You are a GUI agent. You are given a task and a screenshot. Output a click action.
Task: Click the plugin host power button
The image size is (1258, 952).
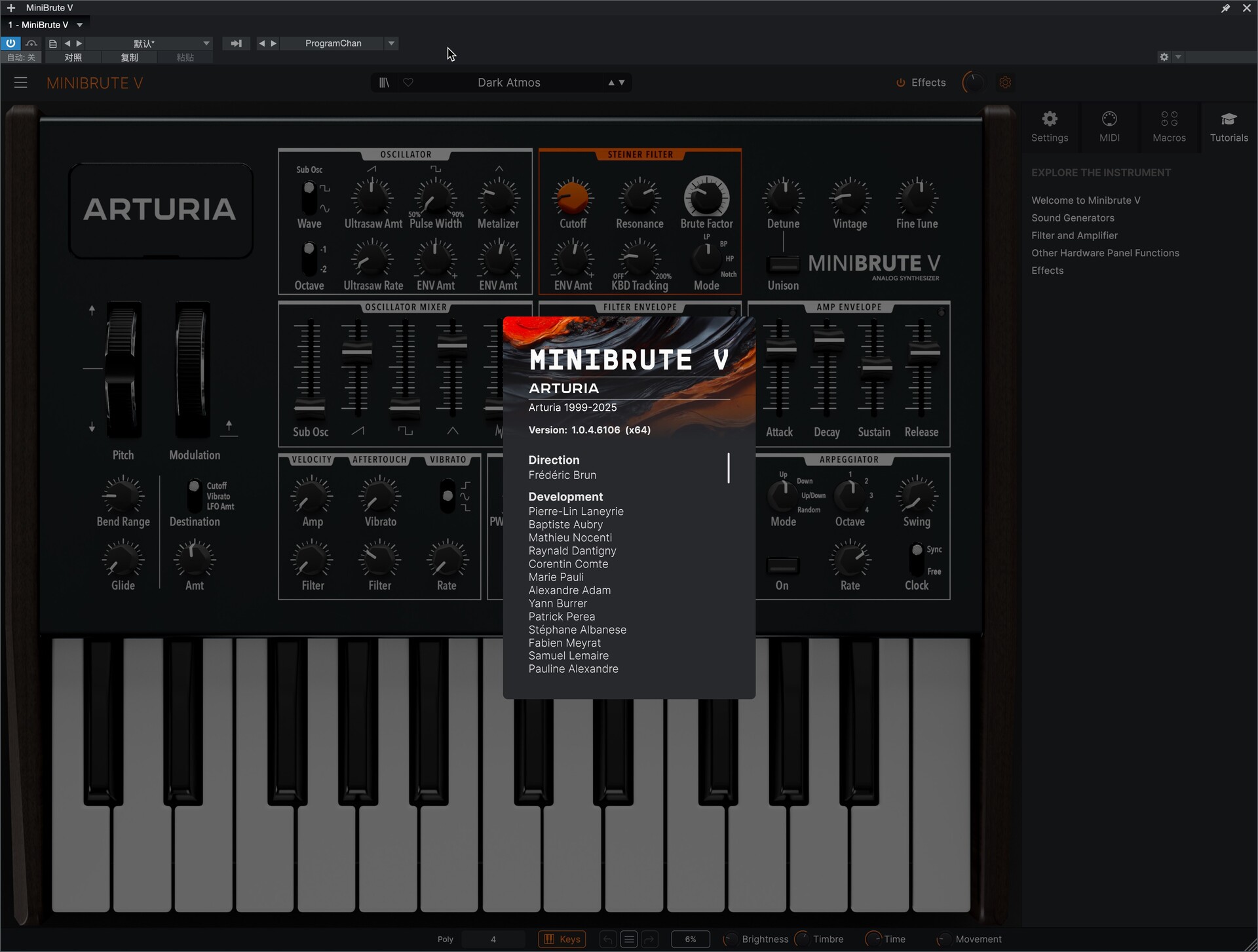[x=10, y=43]
